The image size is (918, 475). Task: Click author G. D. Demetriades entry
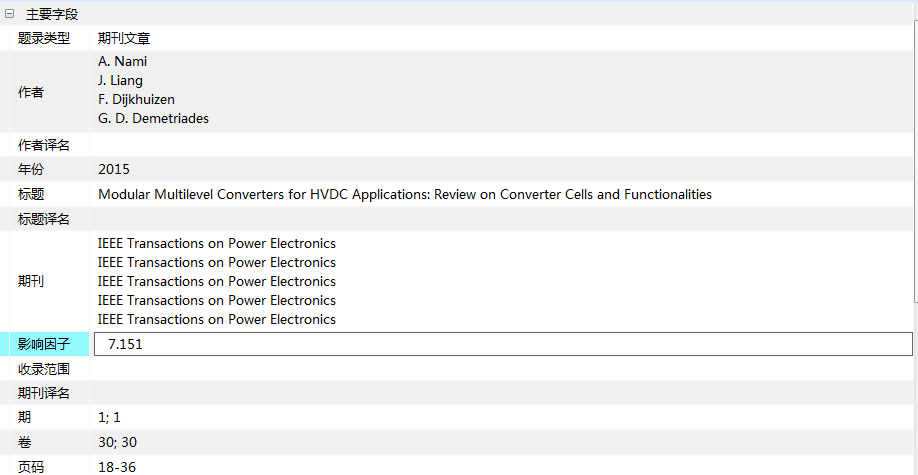tap(153, 118)
